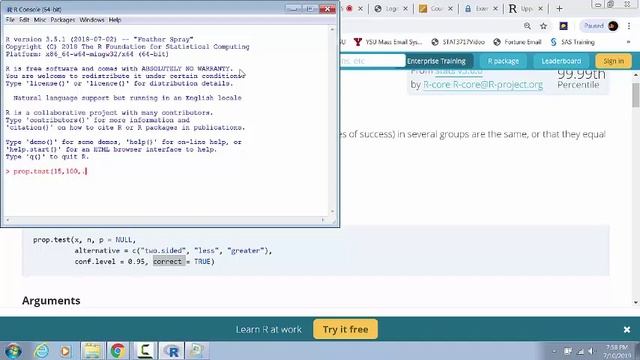The image size is (640, 360).
Task: Open the Action Center flag tray icon
Action: point(568,351)
